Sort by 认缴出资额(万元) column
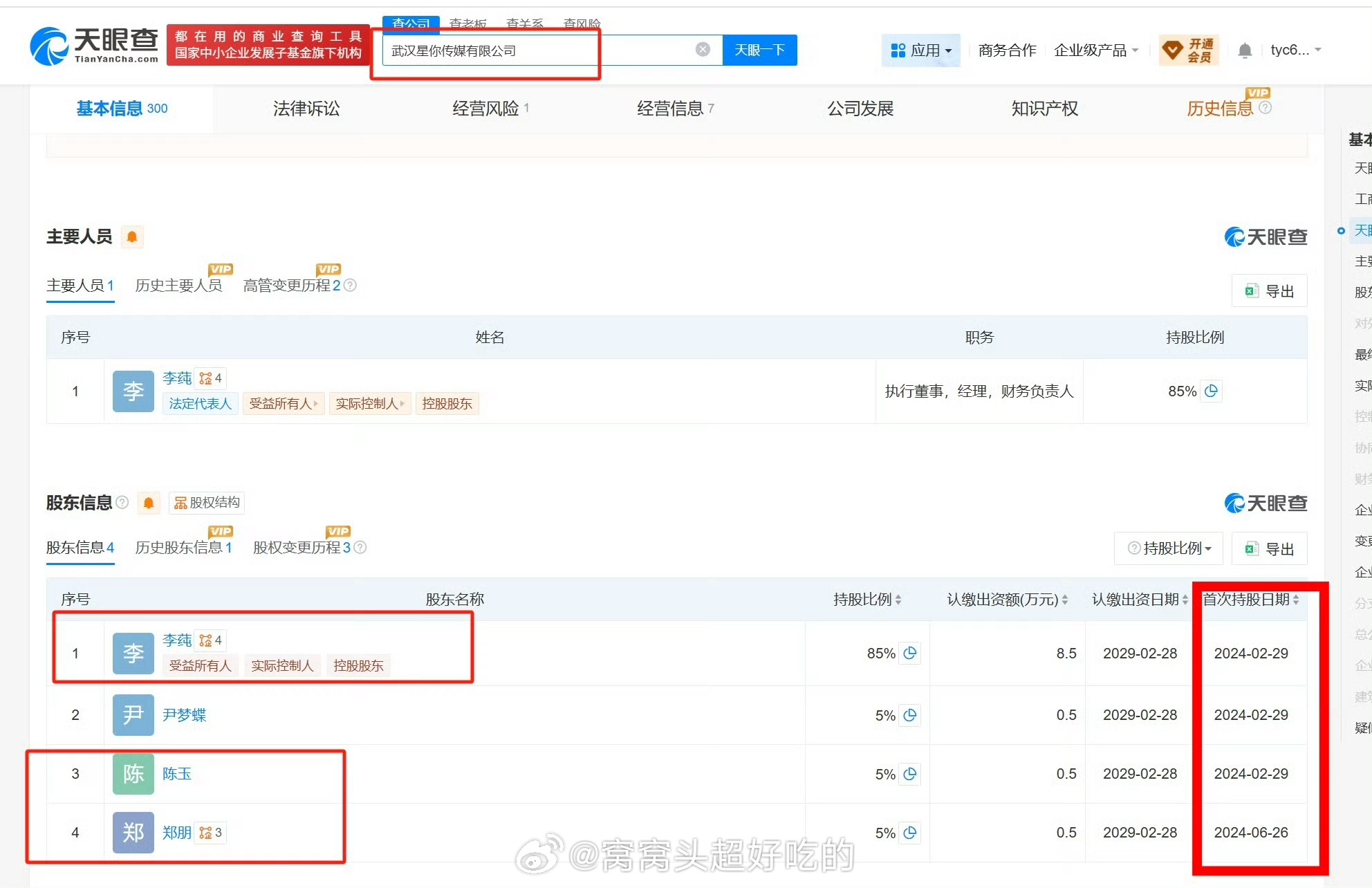 1065,600
